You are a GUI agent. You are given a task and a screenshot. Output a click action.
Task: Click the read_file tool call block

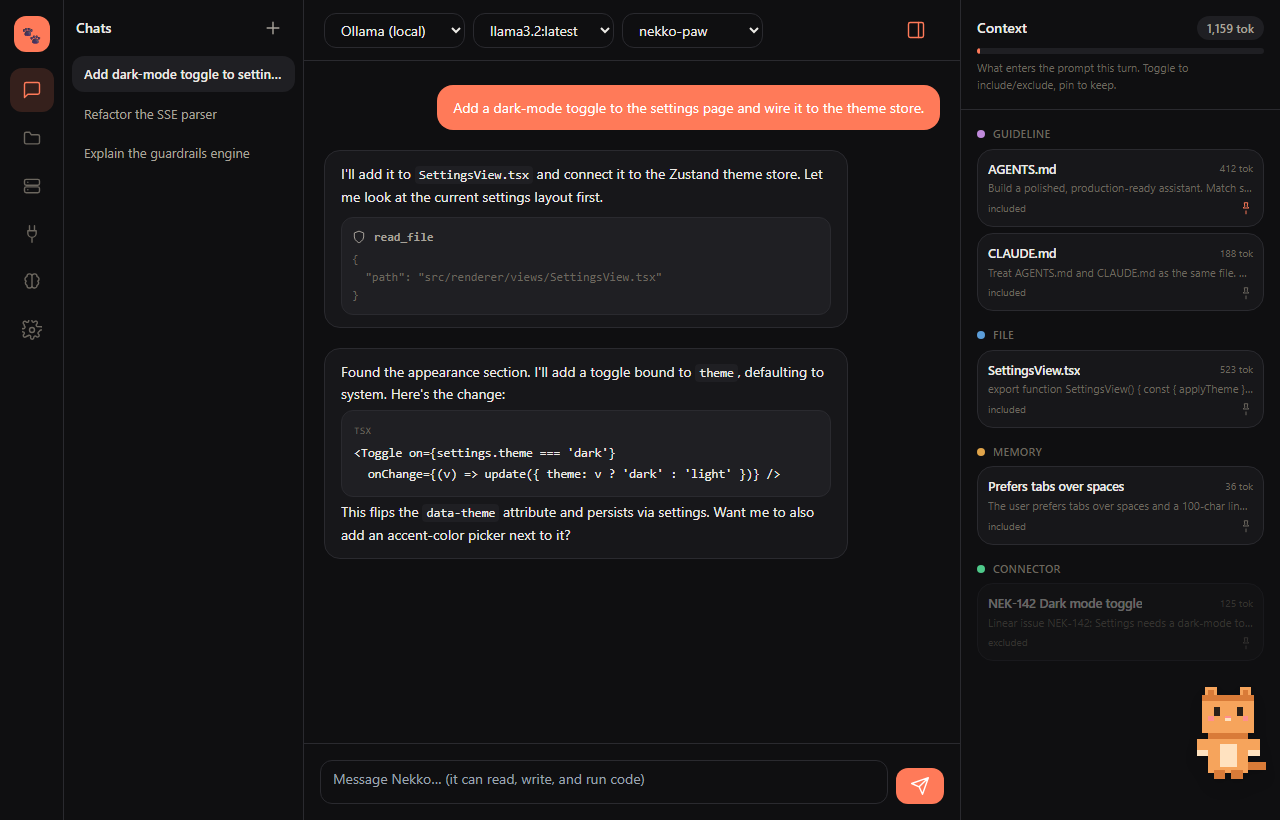[x=586, y=266]
